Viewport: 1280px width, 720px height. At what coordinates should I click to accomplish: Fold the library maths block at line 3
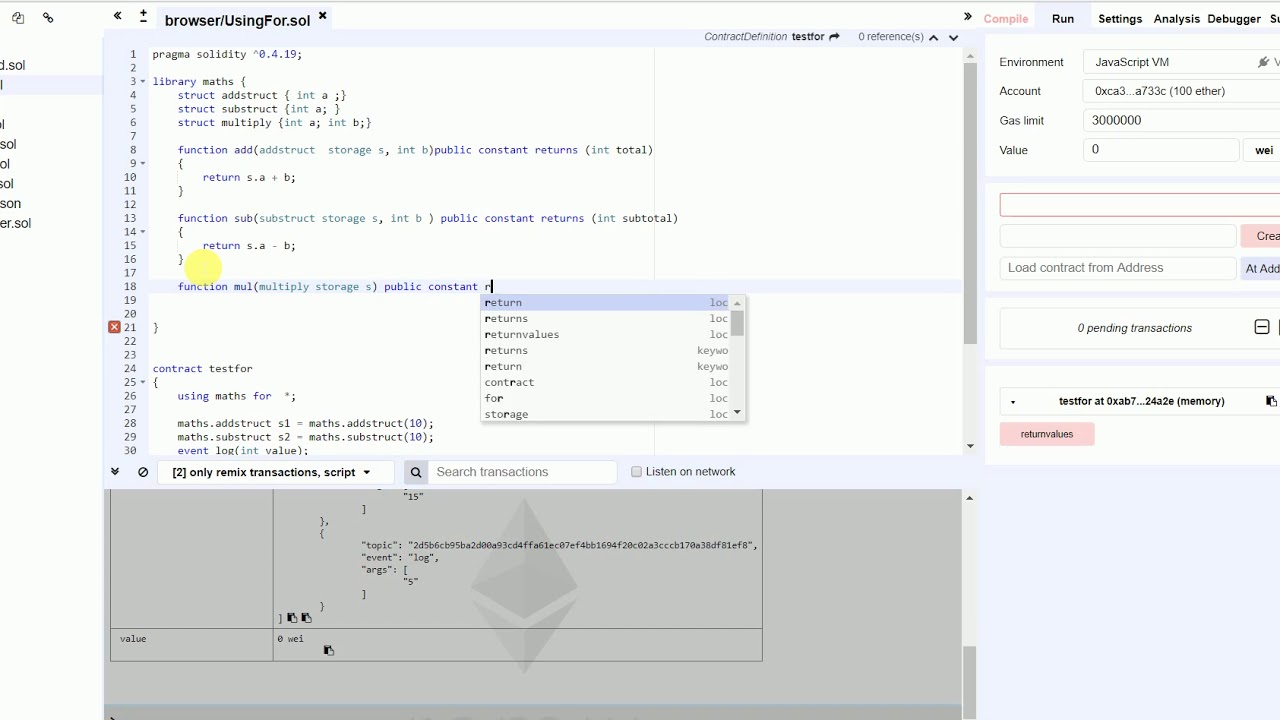[x=143, y=81]
